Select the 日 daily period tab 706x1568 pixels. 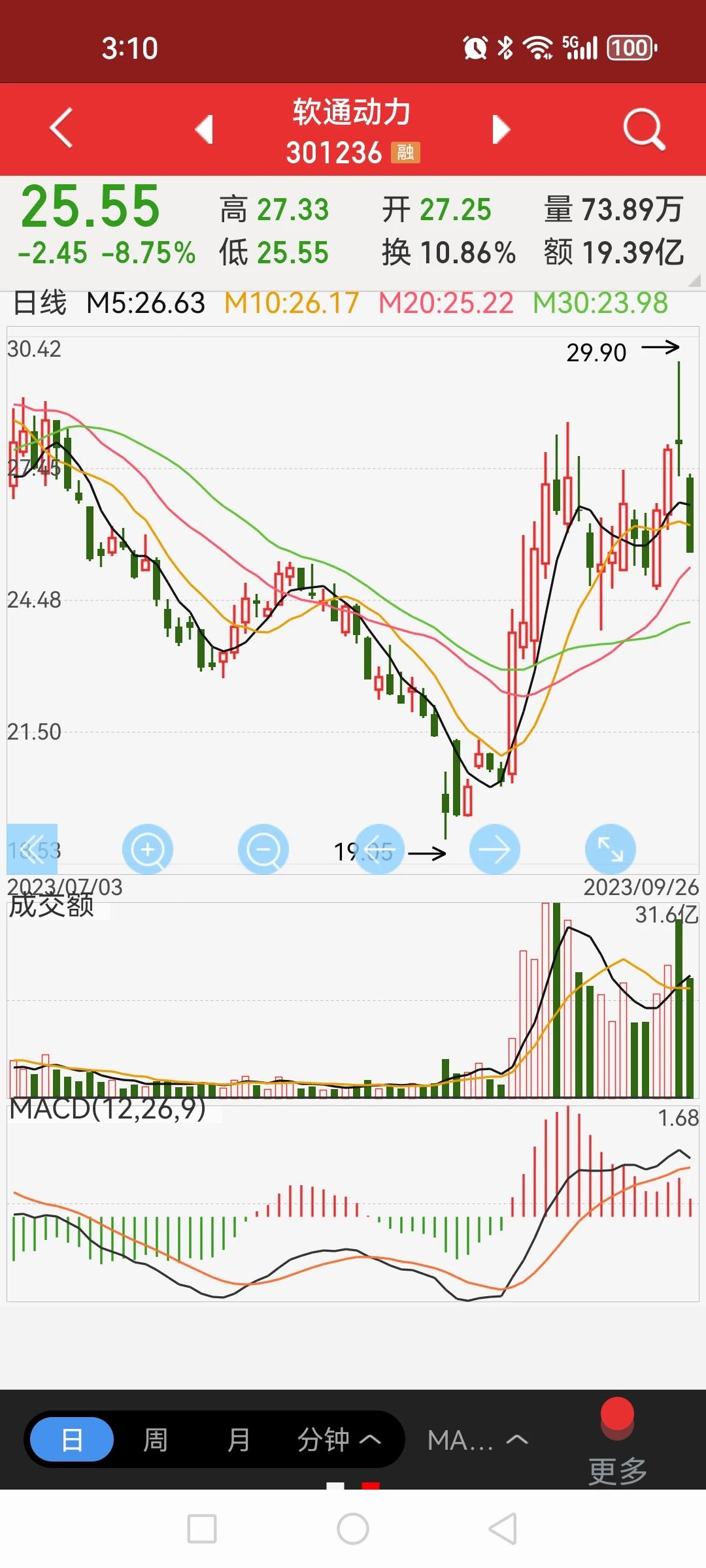coord(72,1439)
